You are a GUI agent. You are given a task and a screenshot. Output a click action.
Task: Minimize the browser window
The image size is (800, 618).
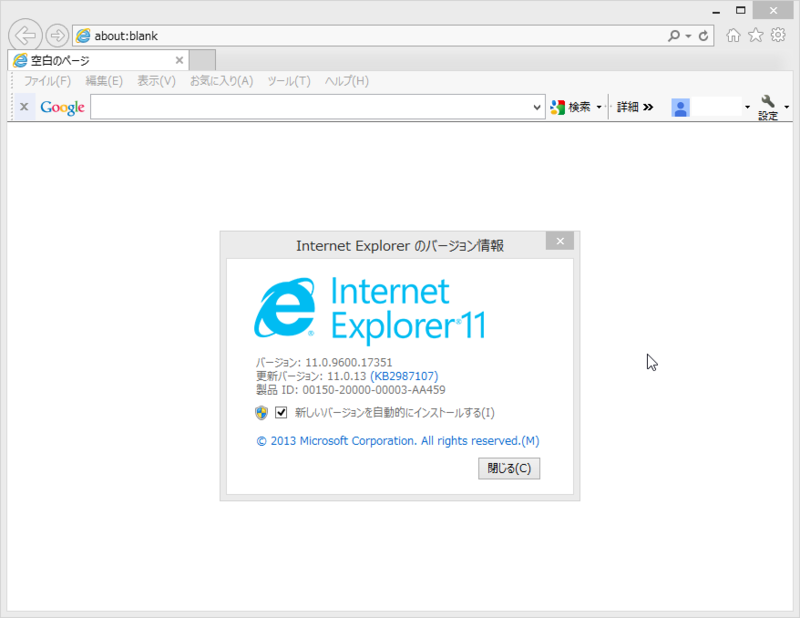[x=716, y=11]
